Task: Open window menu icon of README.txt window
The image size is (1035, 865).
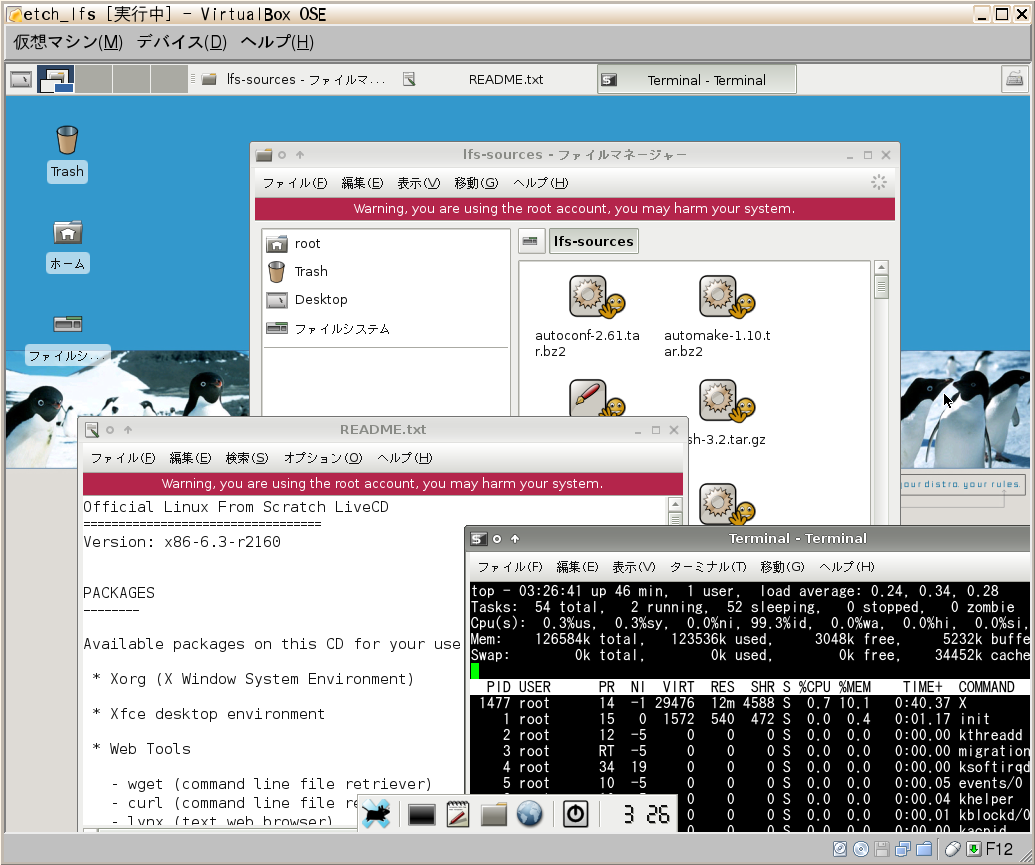Action: [x=92, y=430]
